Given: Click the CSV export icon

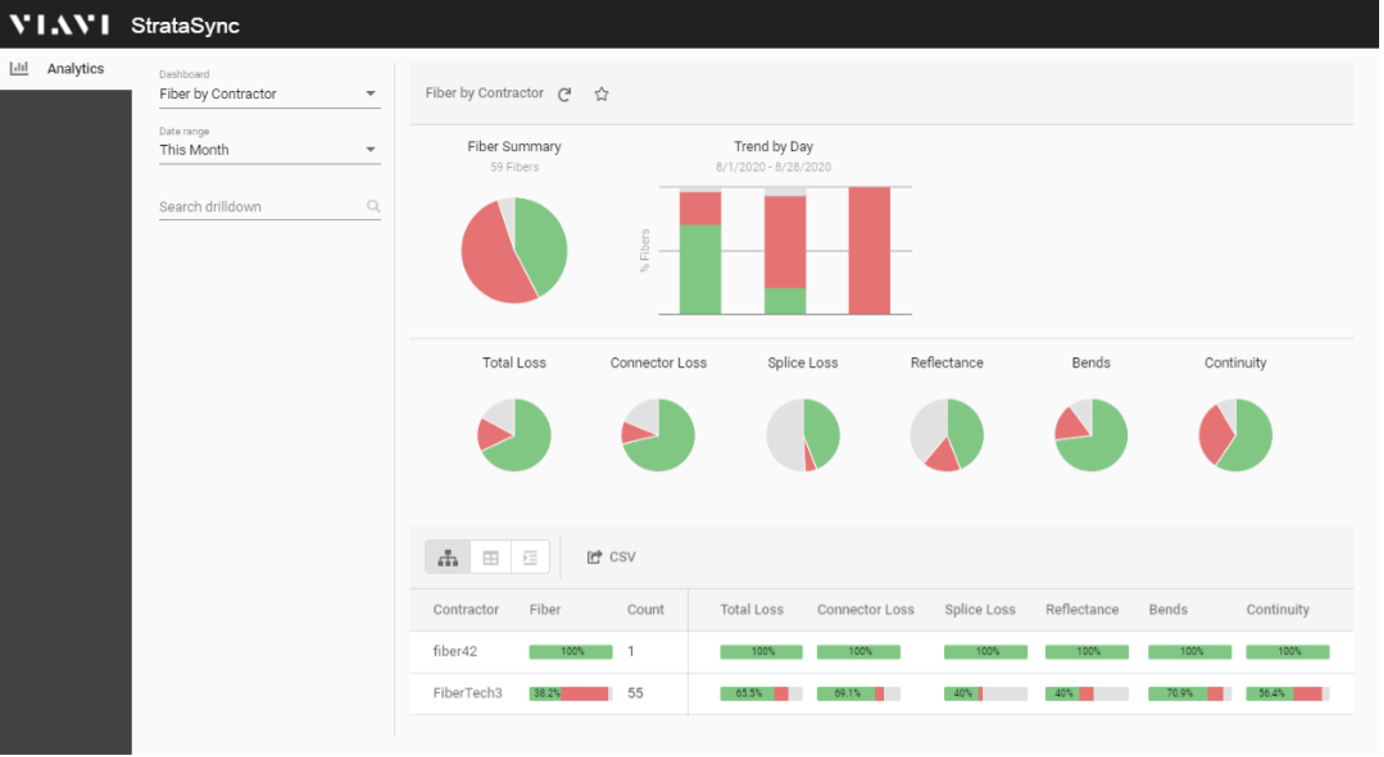Looking at the screenshot, I should [x=595, y=557].
